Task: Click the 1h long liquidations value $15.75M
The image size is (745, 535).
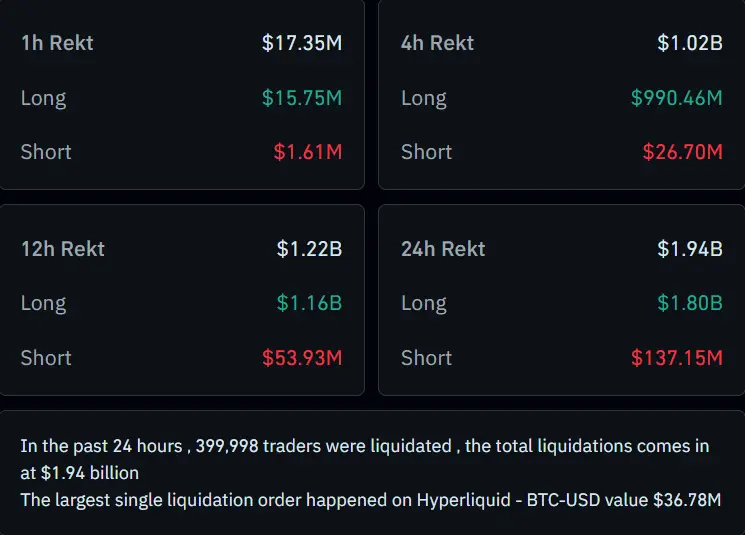Action: [x=302, y=98]
